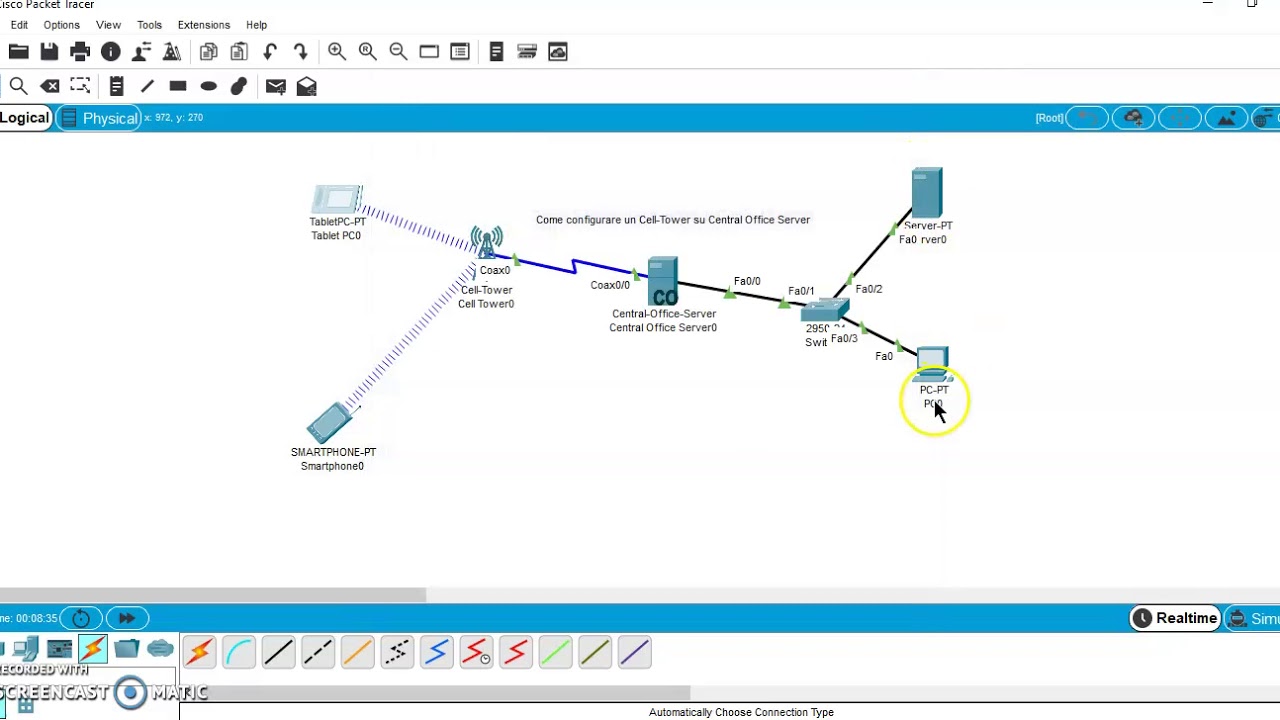Launch the Activity Wizard icon
1280x720 pixels.
(172, 52)
